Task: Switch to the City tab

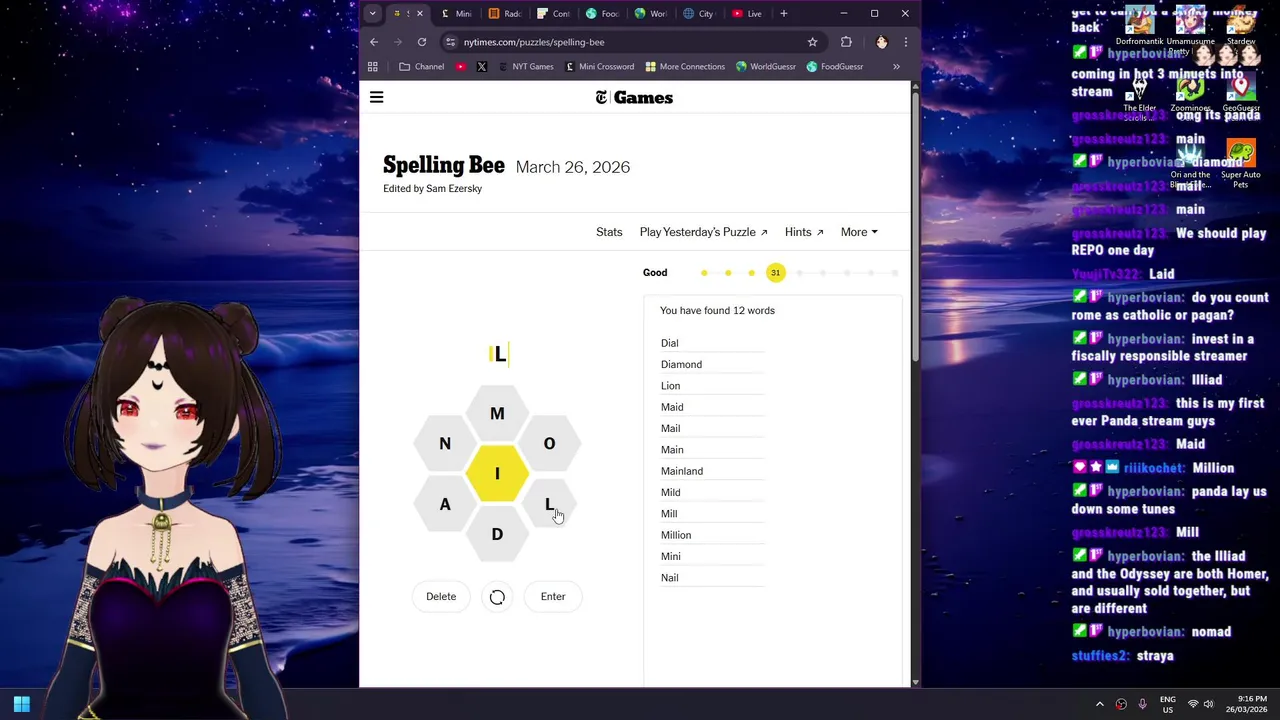Action: pos(699,14)
